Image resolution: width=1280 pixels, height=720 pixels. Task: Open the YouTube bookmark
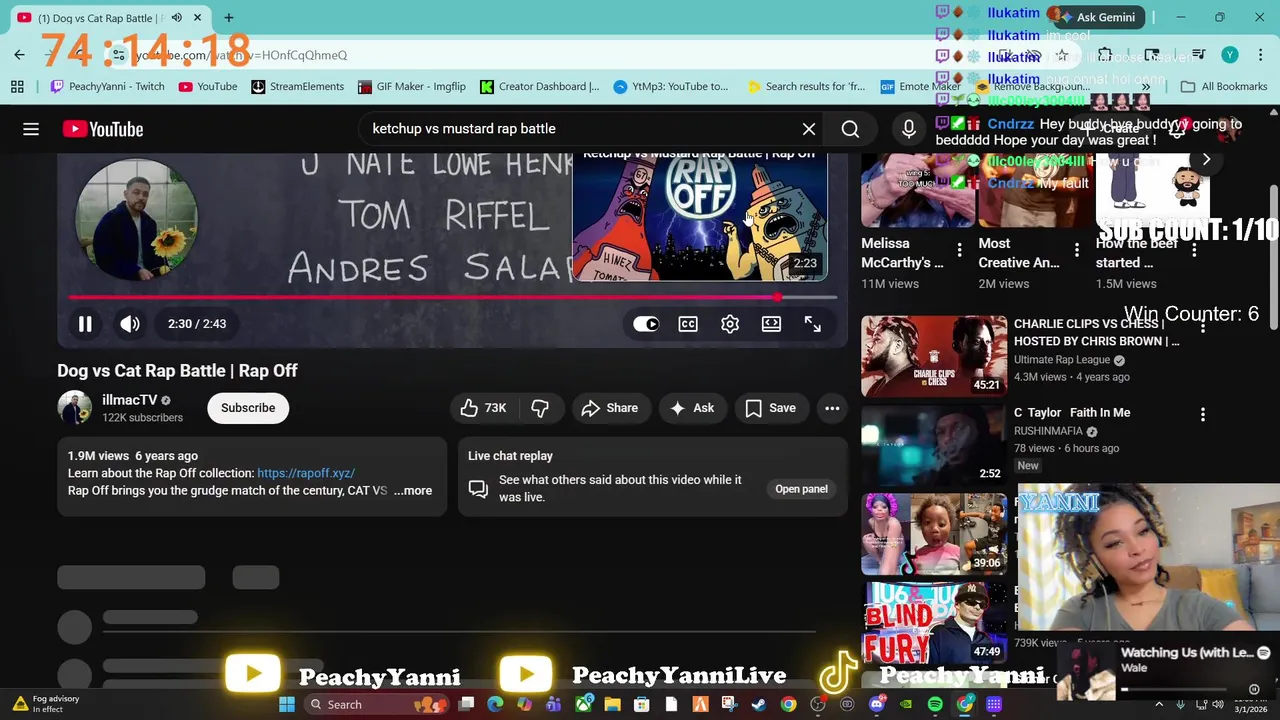pos(207,87)
